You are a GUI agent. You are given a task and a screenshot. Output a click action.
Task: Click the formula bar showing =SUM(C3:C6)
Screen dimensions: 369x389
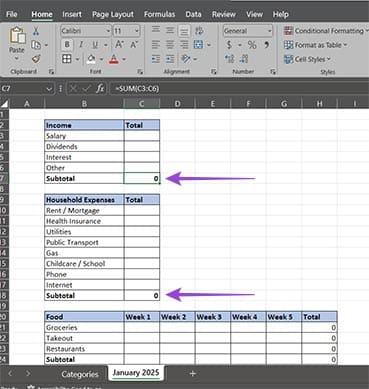pos(239,89)
